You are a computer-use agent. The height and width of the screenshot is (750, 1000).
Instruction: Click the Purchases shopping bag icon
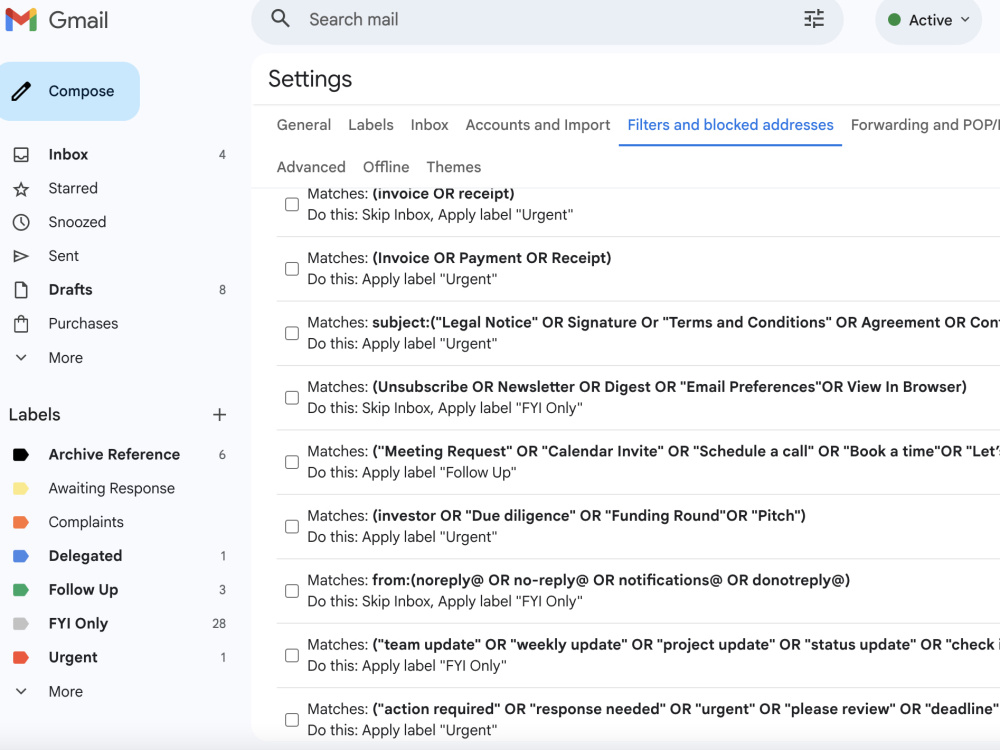[21, 324]
